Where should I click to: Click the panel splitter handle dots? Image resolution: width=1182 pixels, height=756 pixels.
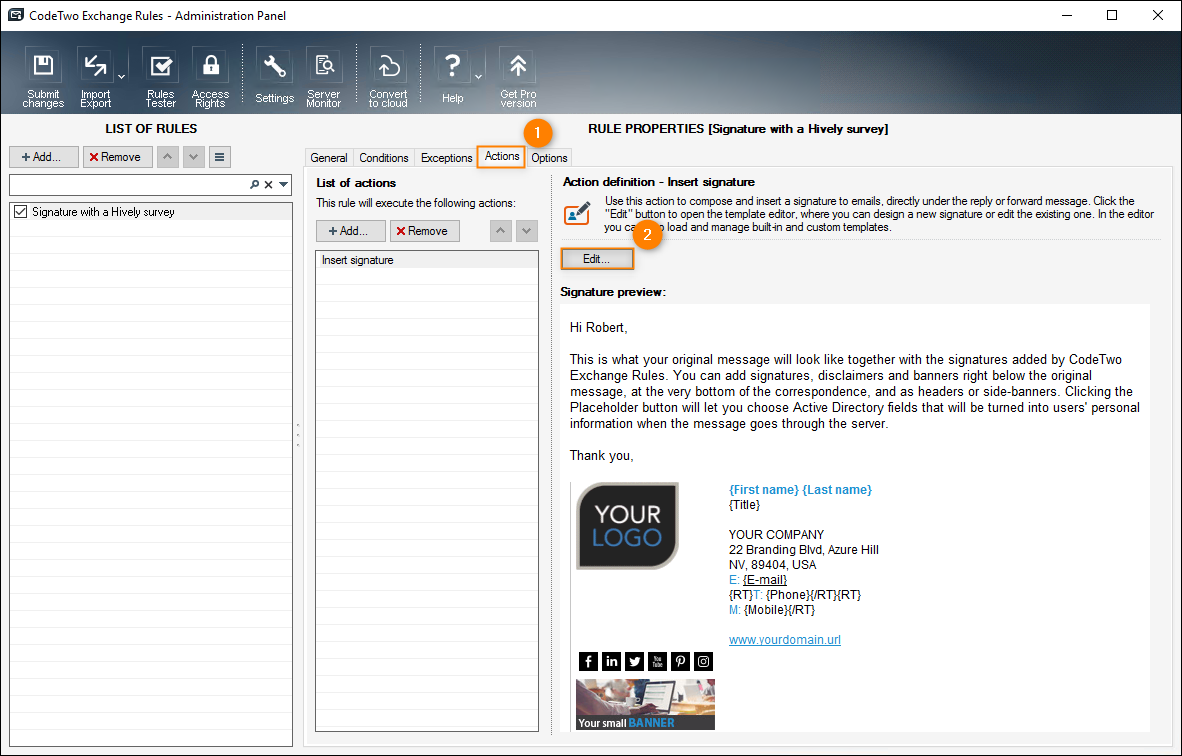[x=298, y=435]
